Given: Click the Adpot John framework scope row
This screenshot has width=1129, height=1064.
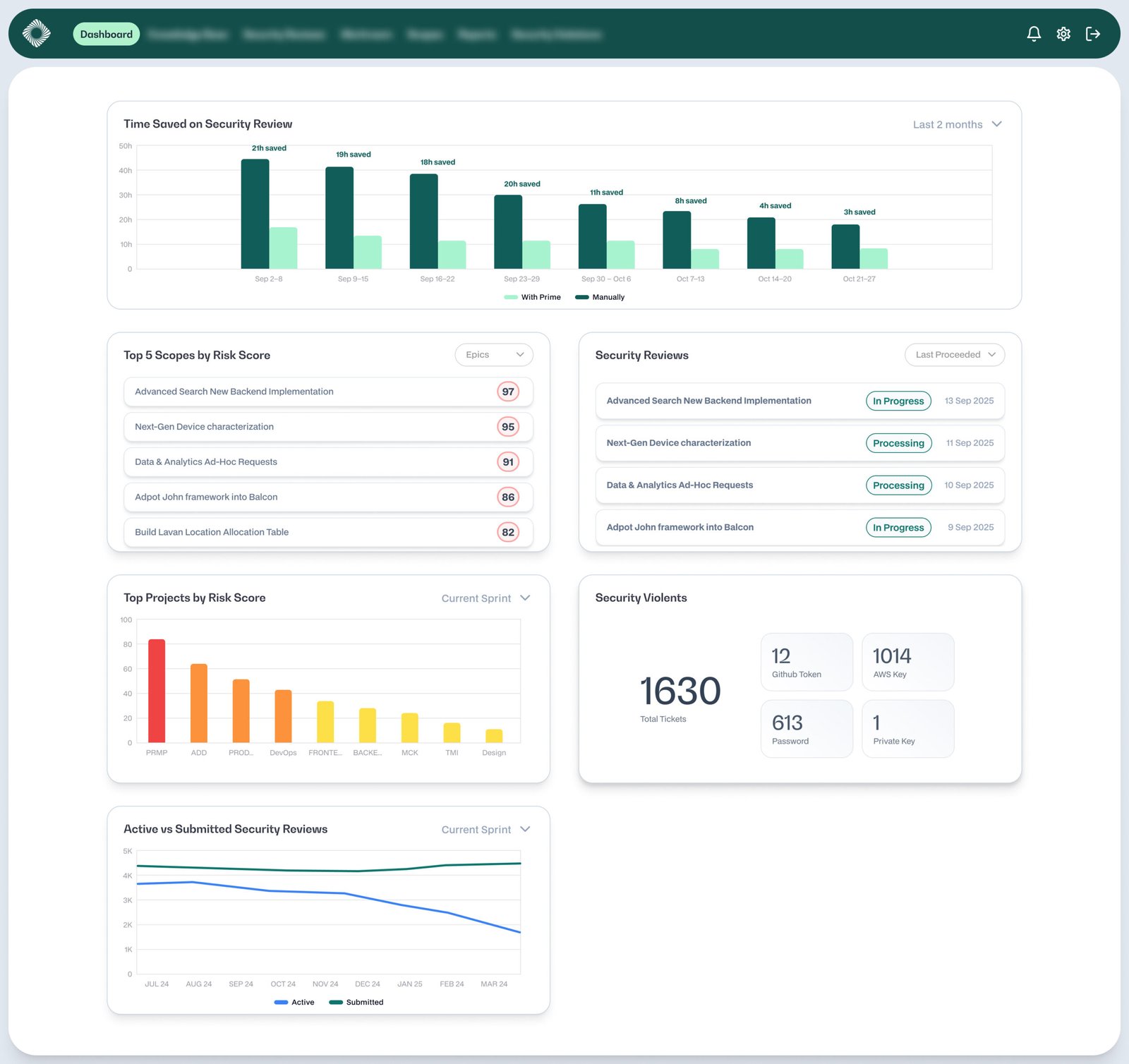Looking at the screenshot, I should (328, 497).
